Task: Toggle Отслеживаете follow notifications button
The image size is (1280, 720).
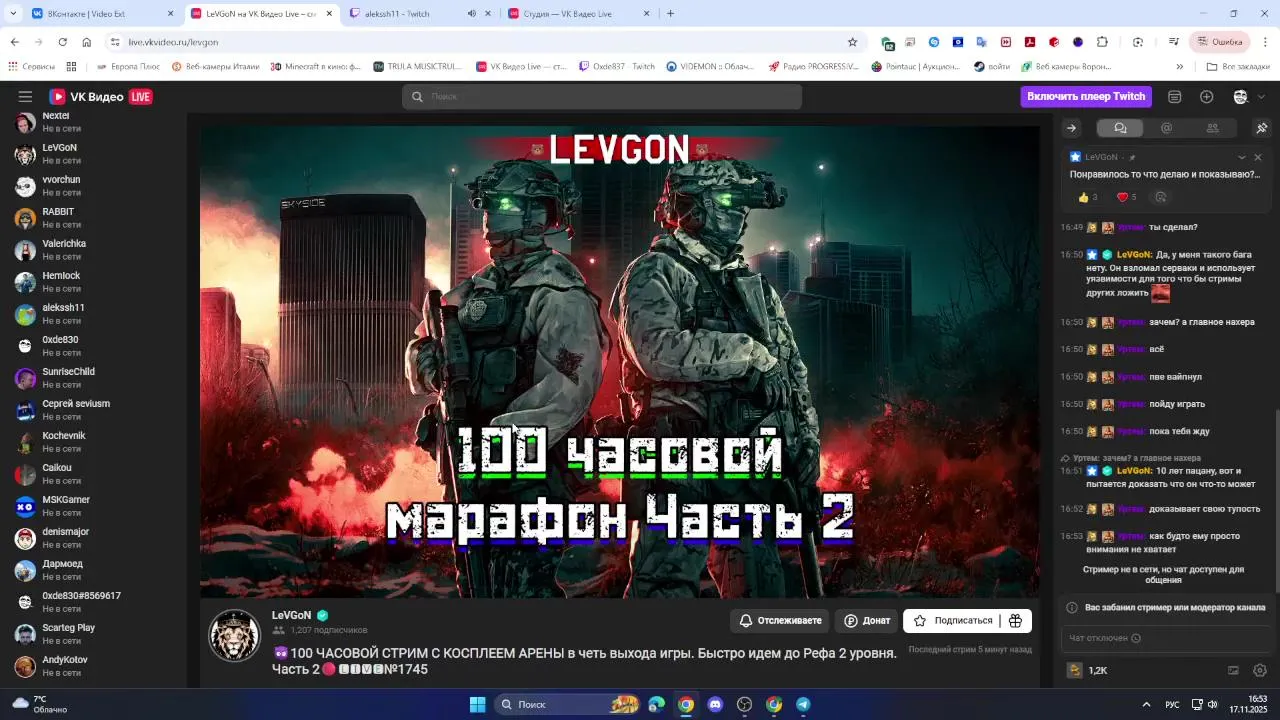Action: tap(780, 621)
